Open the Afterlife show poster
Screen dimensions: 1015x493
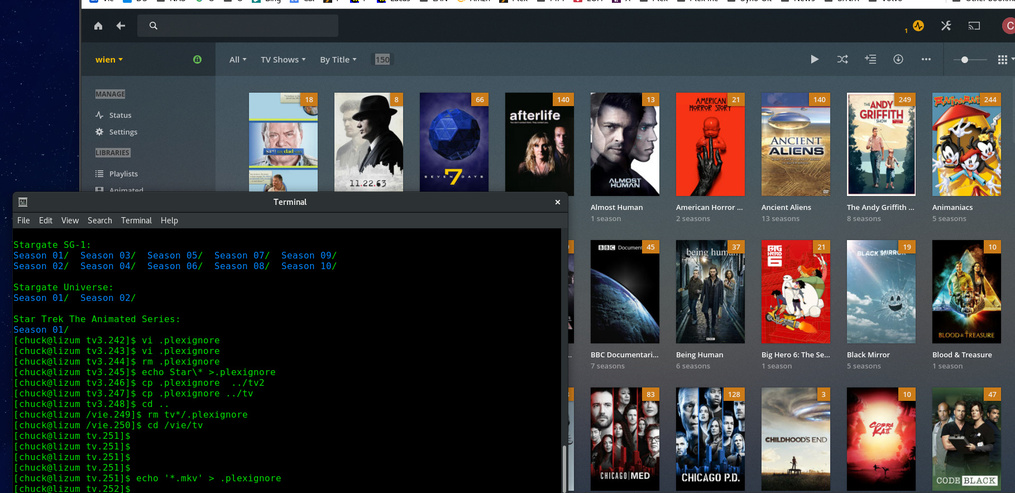tap(539, 144)
